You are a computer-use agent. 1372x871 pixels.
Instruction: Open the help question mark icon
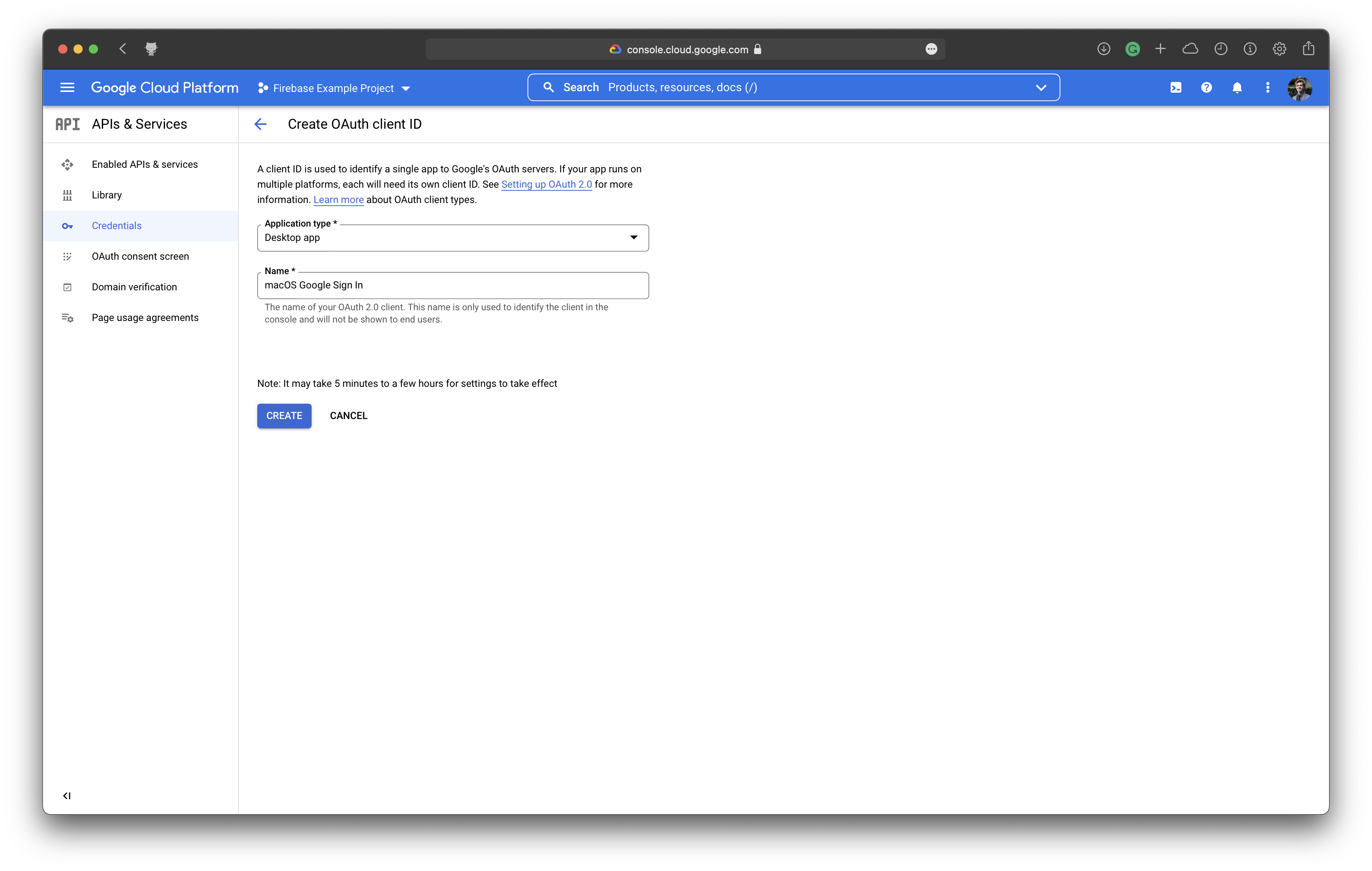tap(1206, 87)
